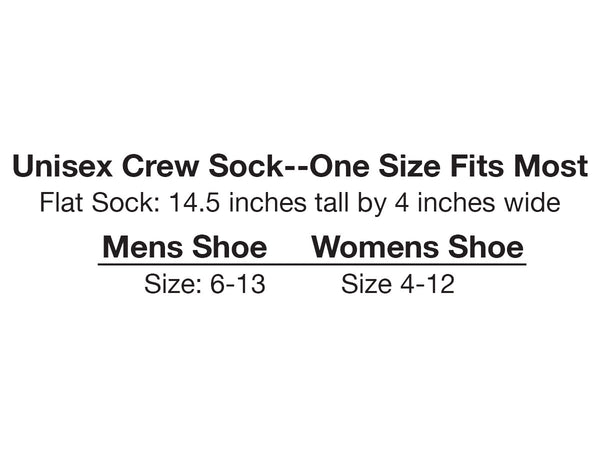Viewport: 600px width, 450px height.
Task: Click the word 'Most' ending the title
Action: pyautogui.click(x=548, y=167)
